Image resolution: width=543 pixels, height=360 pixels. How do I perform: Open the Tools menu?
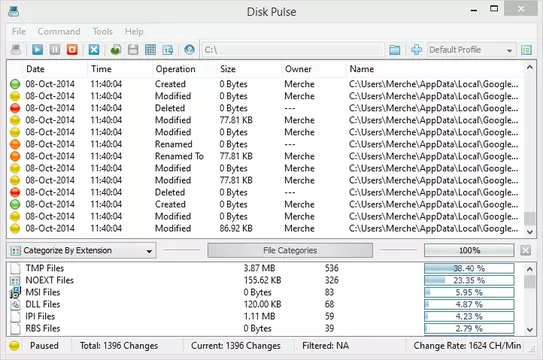pos(103,32)
